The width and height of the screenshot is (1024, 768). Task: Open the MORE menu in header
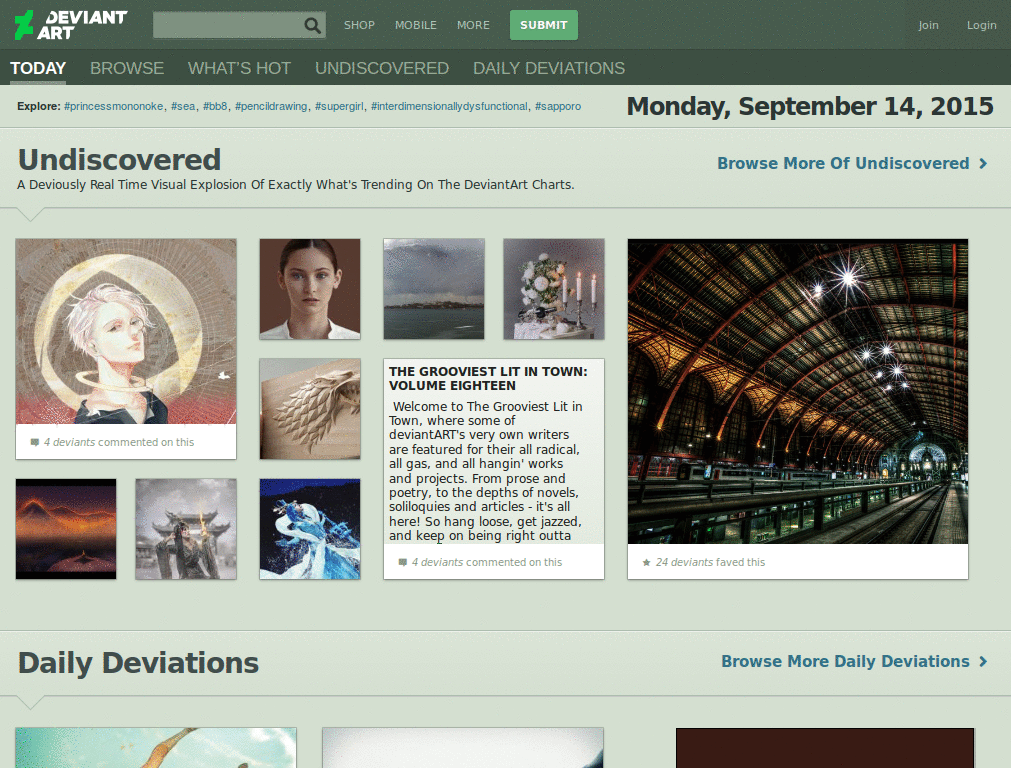pos(473,25)
